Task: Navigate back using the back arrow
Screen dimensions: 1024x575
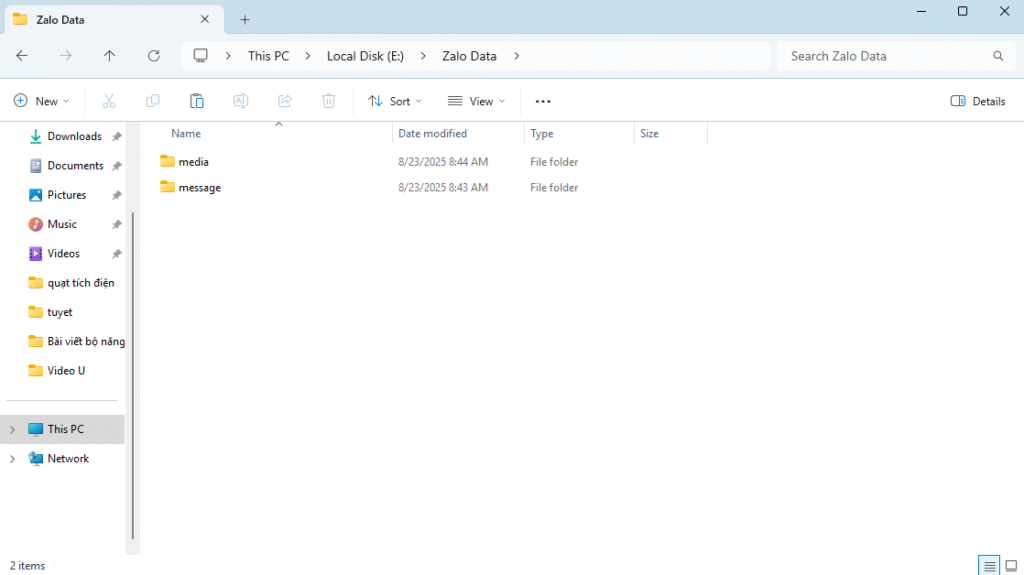Action: (x=22, y=56)
